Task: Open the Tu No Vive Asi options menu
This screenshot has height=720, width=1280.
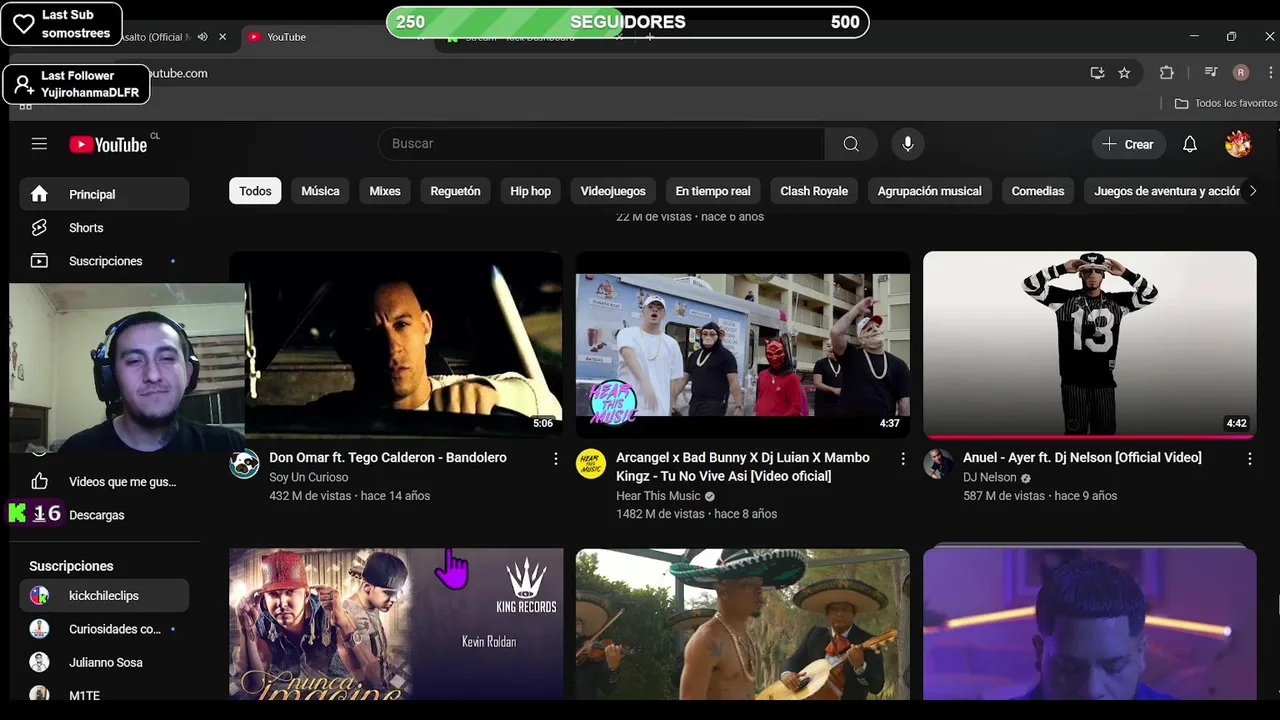Action: pos(903,458)
